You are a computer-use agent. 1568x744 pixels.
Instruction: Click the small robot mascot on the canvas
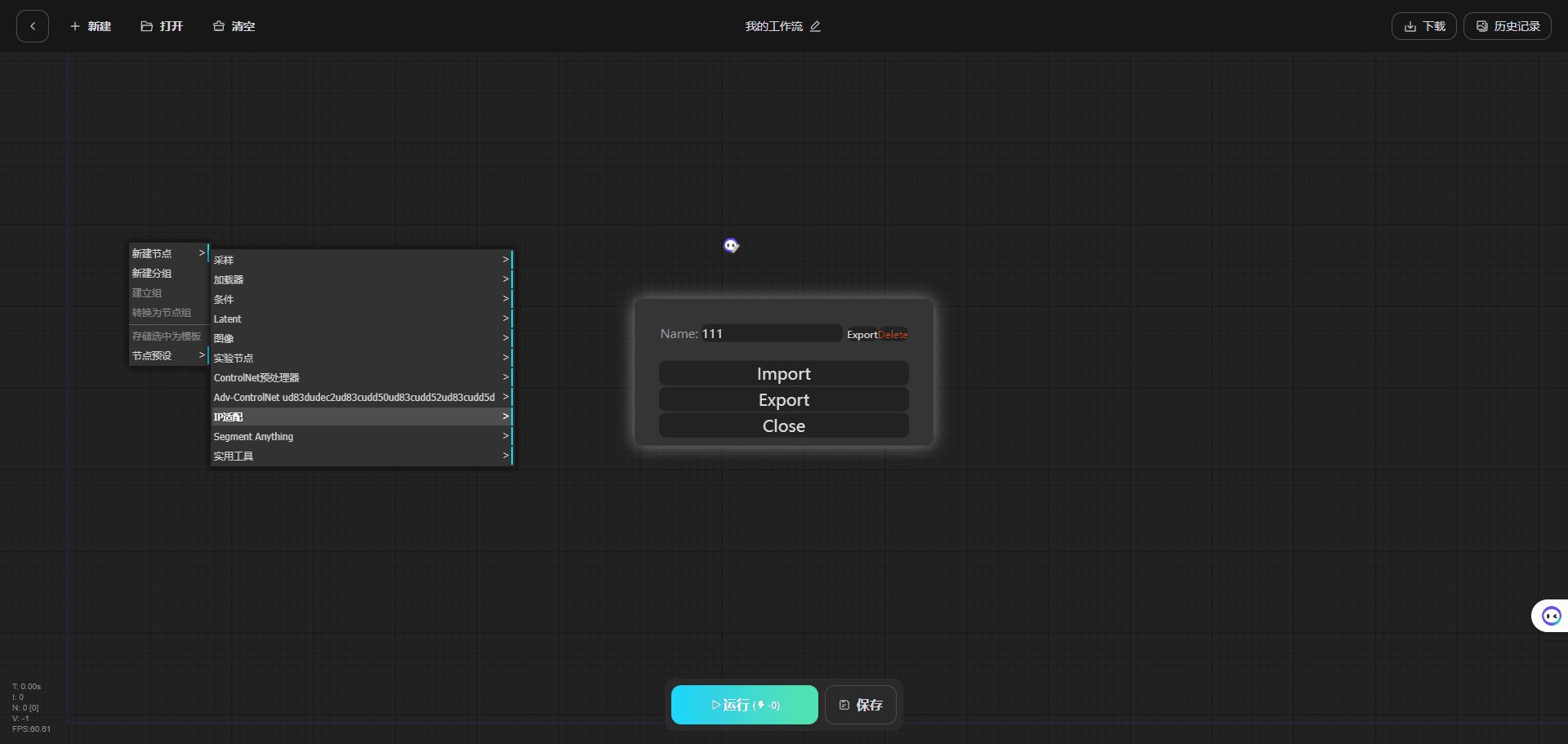[731, 245]
